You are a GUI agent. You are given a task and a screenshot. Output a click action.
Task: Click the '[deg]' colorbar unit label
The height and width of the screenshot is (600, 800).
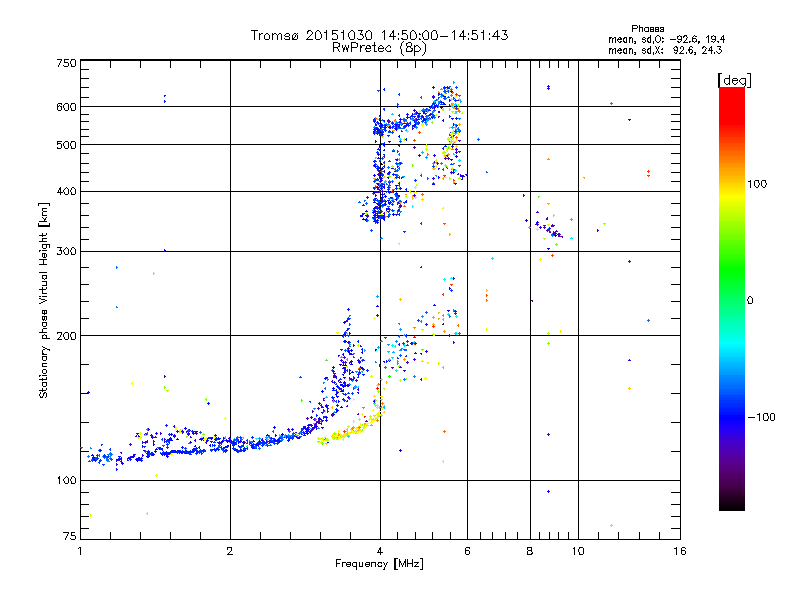pyautogui.click(x=734, y=80)
